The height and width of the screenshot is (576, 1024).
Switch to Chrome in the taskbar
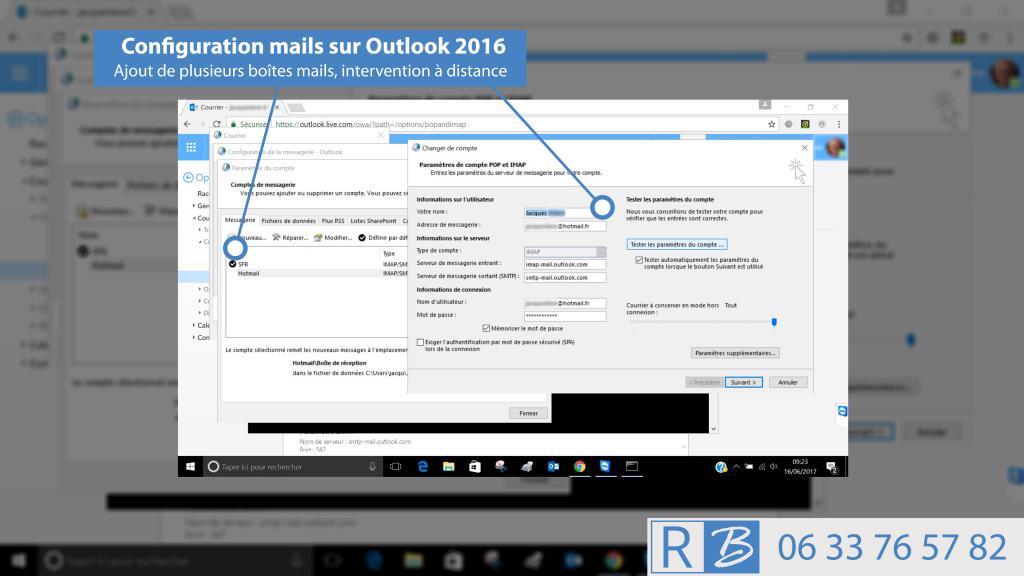(579, 466)
